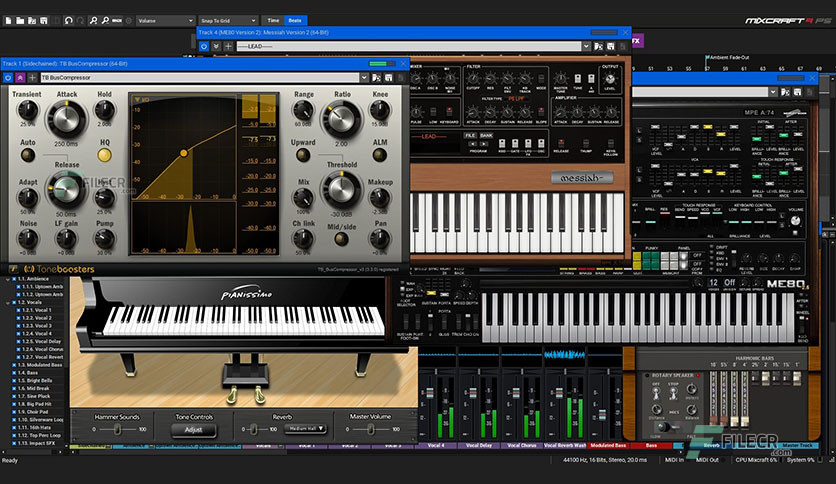
Task: Click the next program arrow on Messiah synth
Action: tap(485, 144)
